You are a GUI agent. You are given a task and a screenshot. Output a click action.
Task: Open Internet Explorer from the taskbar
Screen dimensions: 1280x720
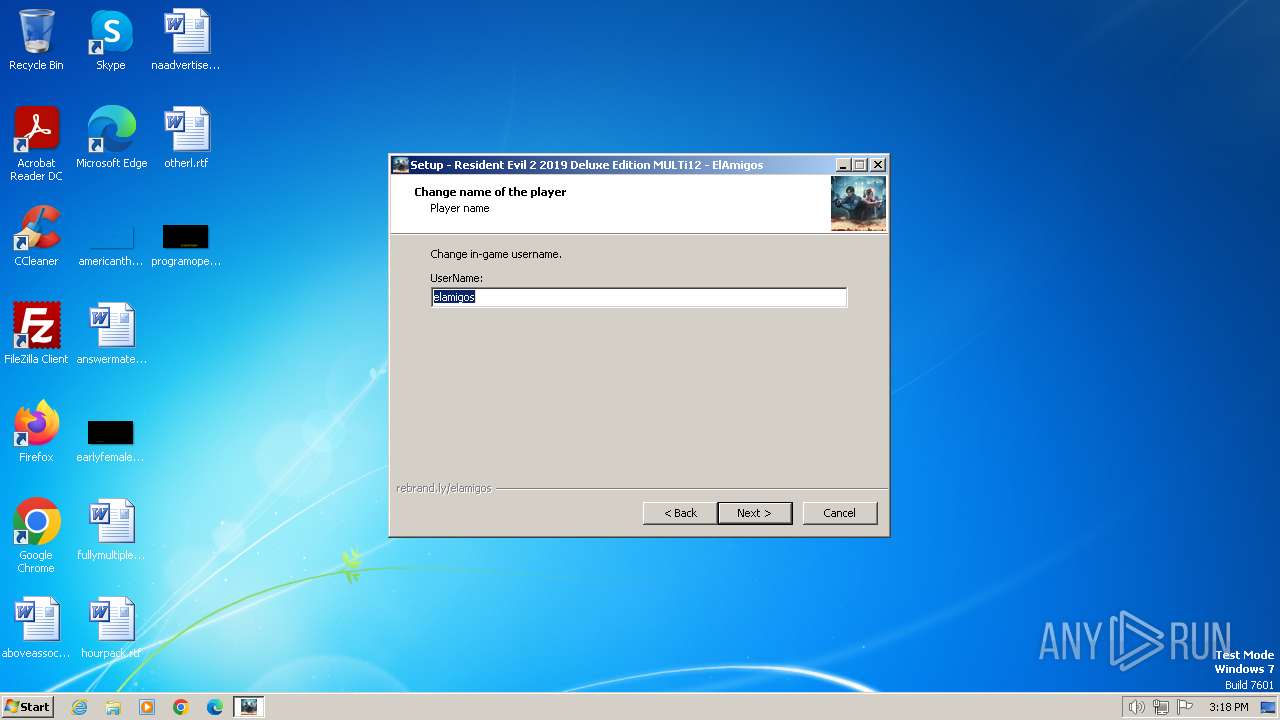(x=80, y=707)
